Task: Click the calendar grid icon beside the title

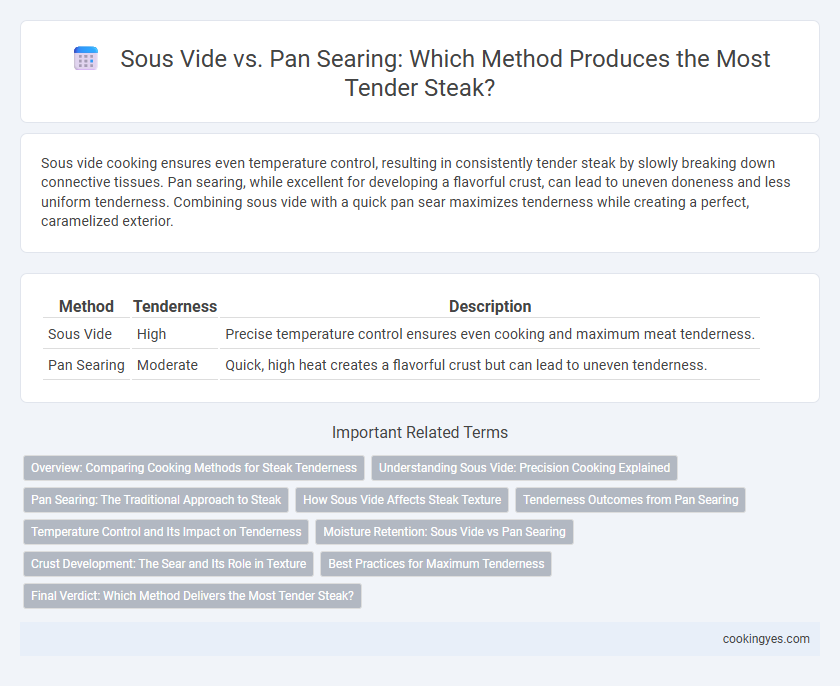Action: 86,58
